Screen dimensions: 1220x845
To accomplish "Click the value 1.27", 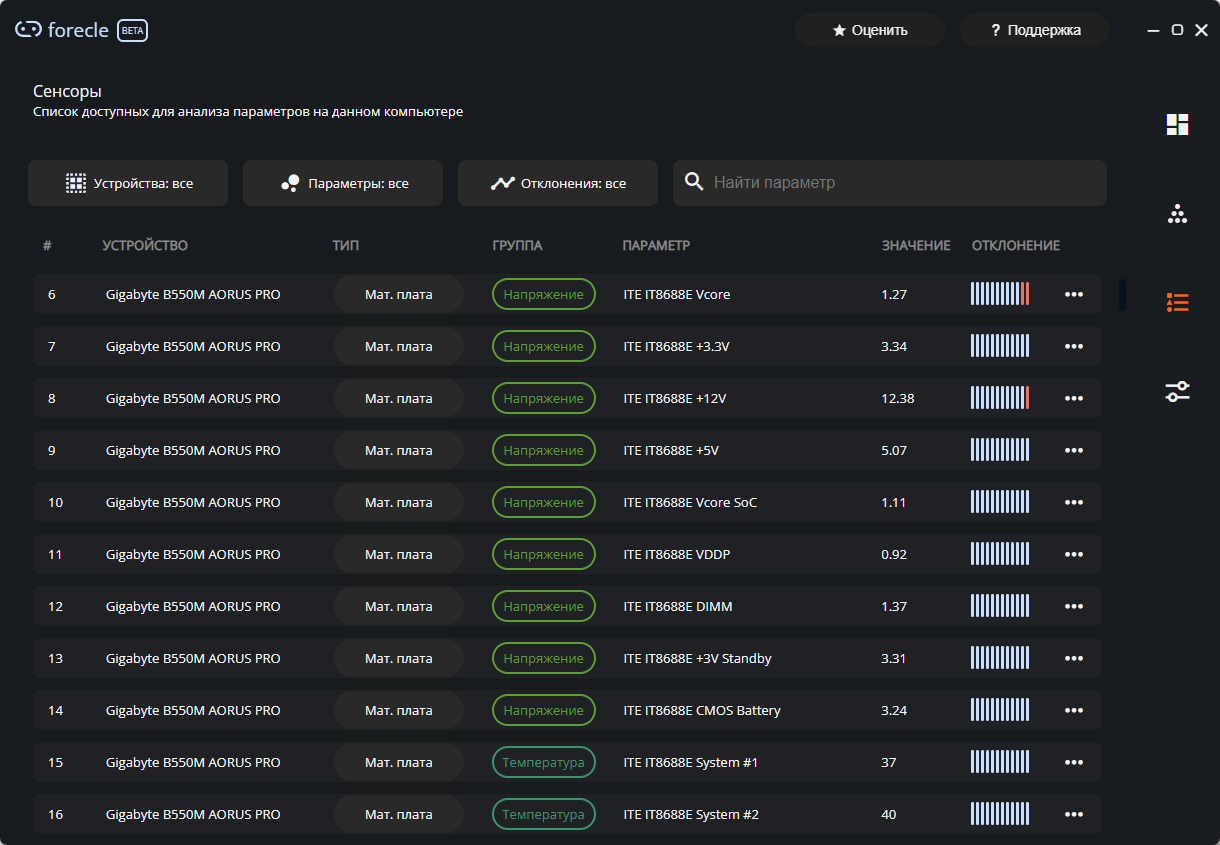I will click(x=894, y=294).
